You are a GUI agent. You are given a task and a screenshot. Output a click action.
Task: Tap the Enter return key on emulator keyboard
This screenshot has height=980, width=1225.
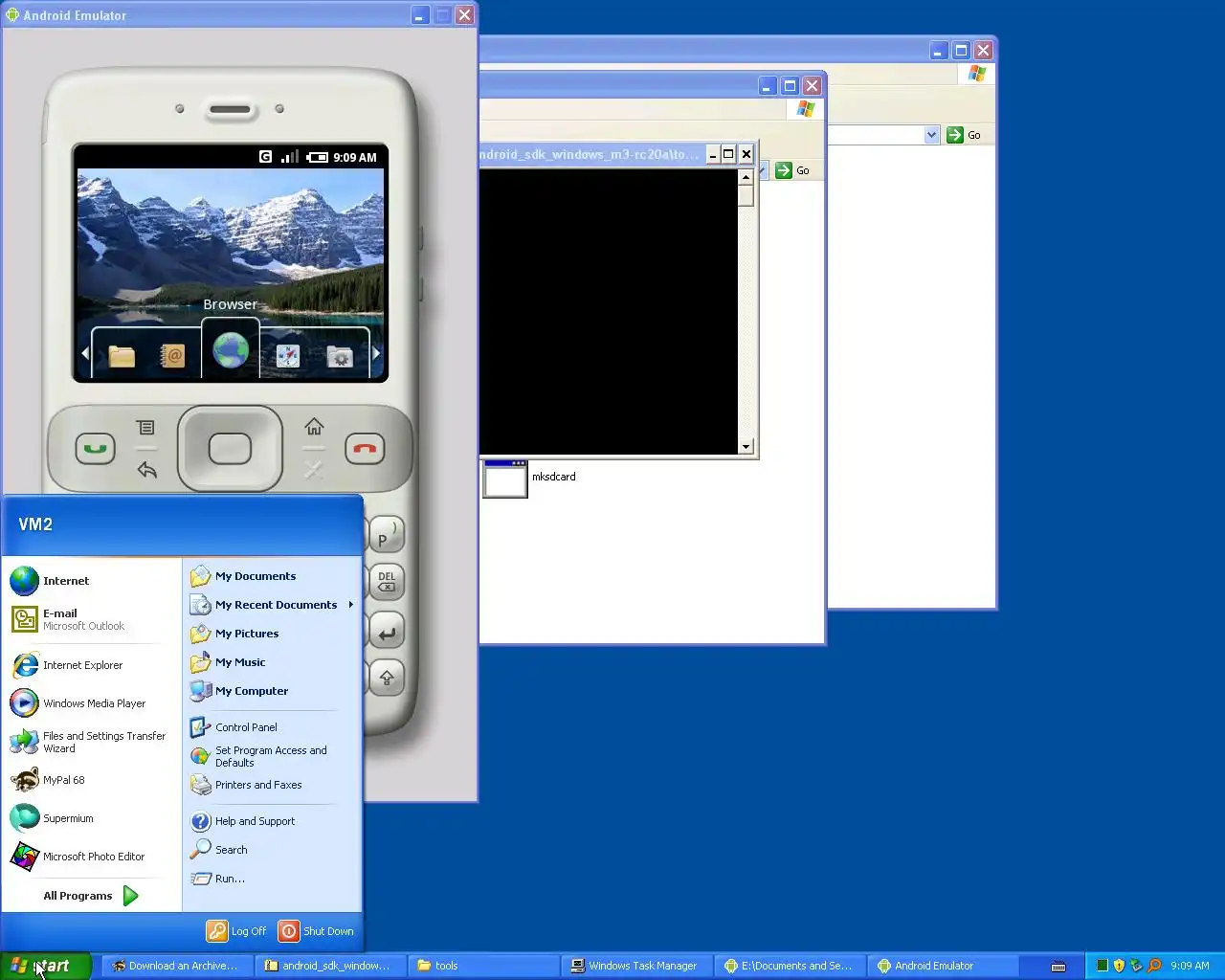click(387, 633)
